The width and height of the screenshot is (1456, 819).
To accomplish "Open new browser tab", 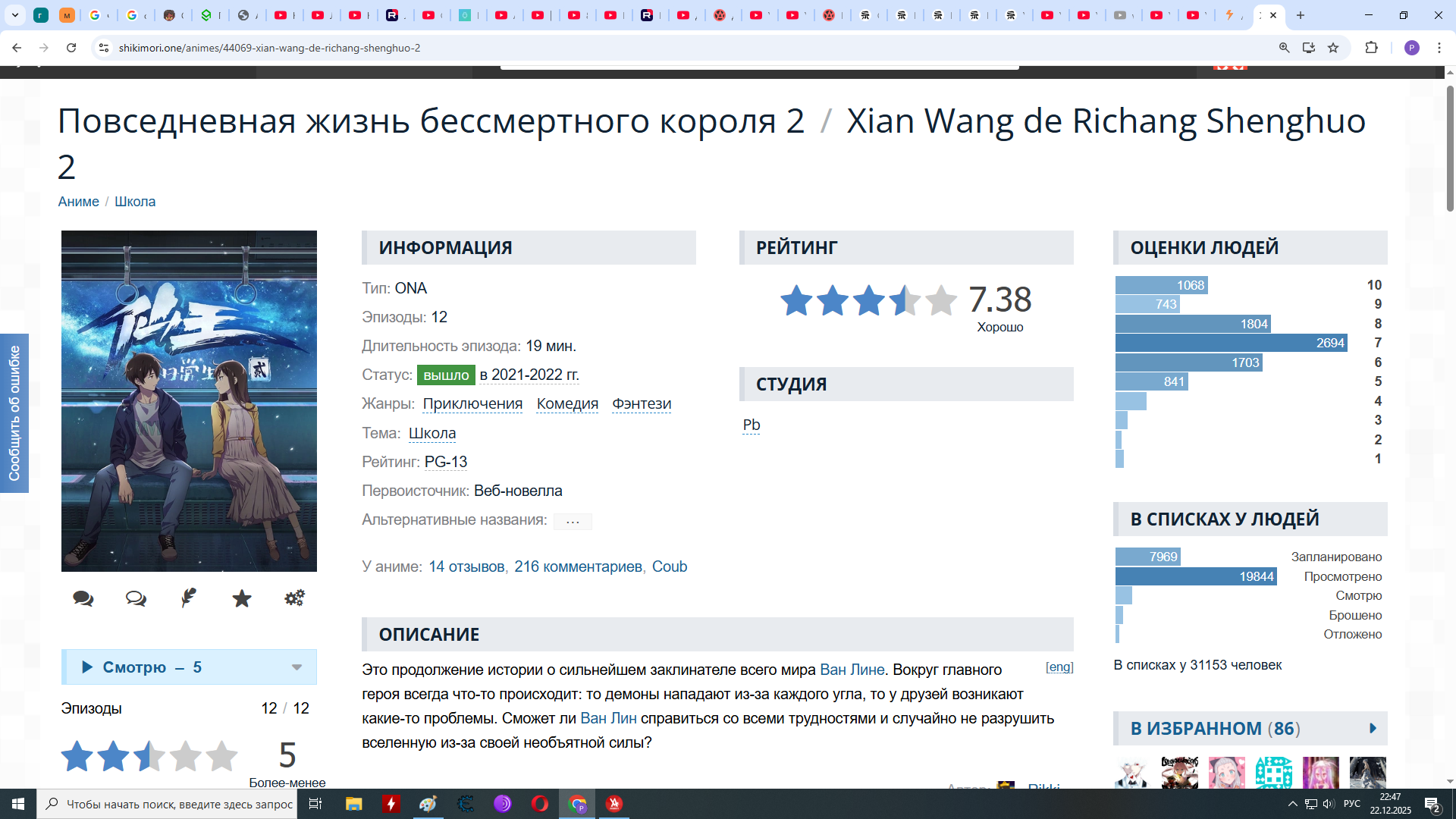I will (x=1301, y=15).
